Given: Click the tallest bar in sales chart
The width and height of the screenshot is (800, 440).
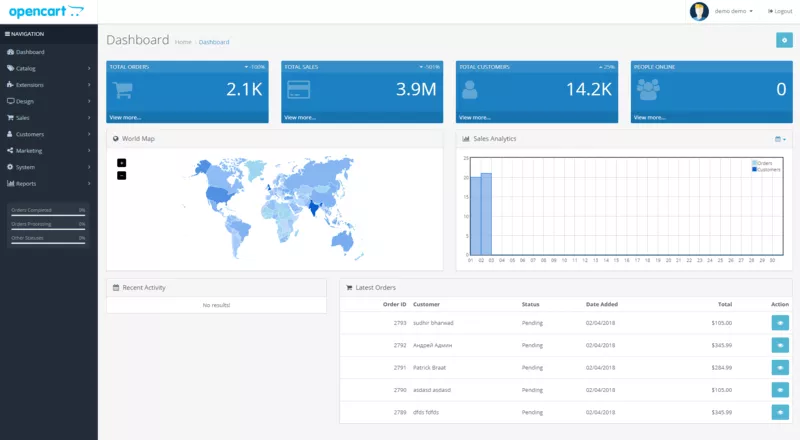Looking at the screenshot, I should [486, 214].
